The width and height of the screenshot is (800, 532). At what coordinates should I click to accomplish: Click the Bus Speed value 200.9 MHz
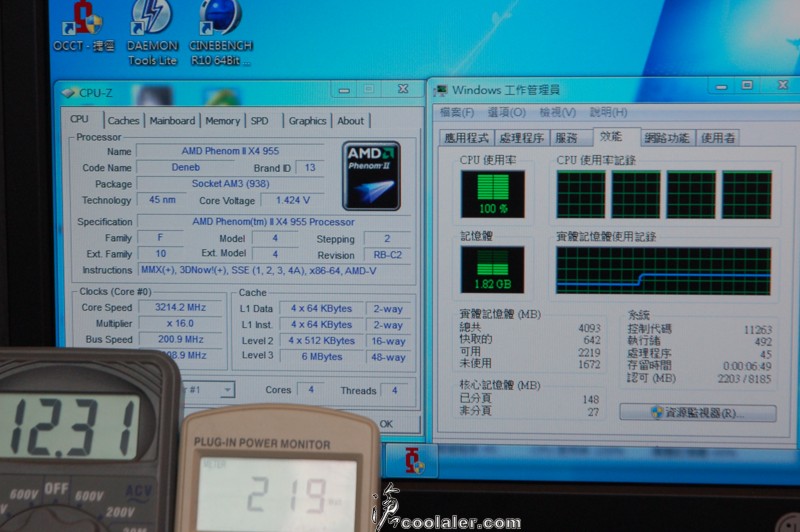point(181,339)
